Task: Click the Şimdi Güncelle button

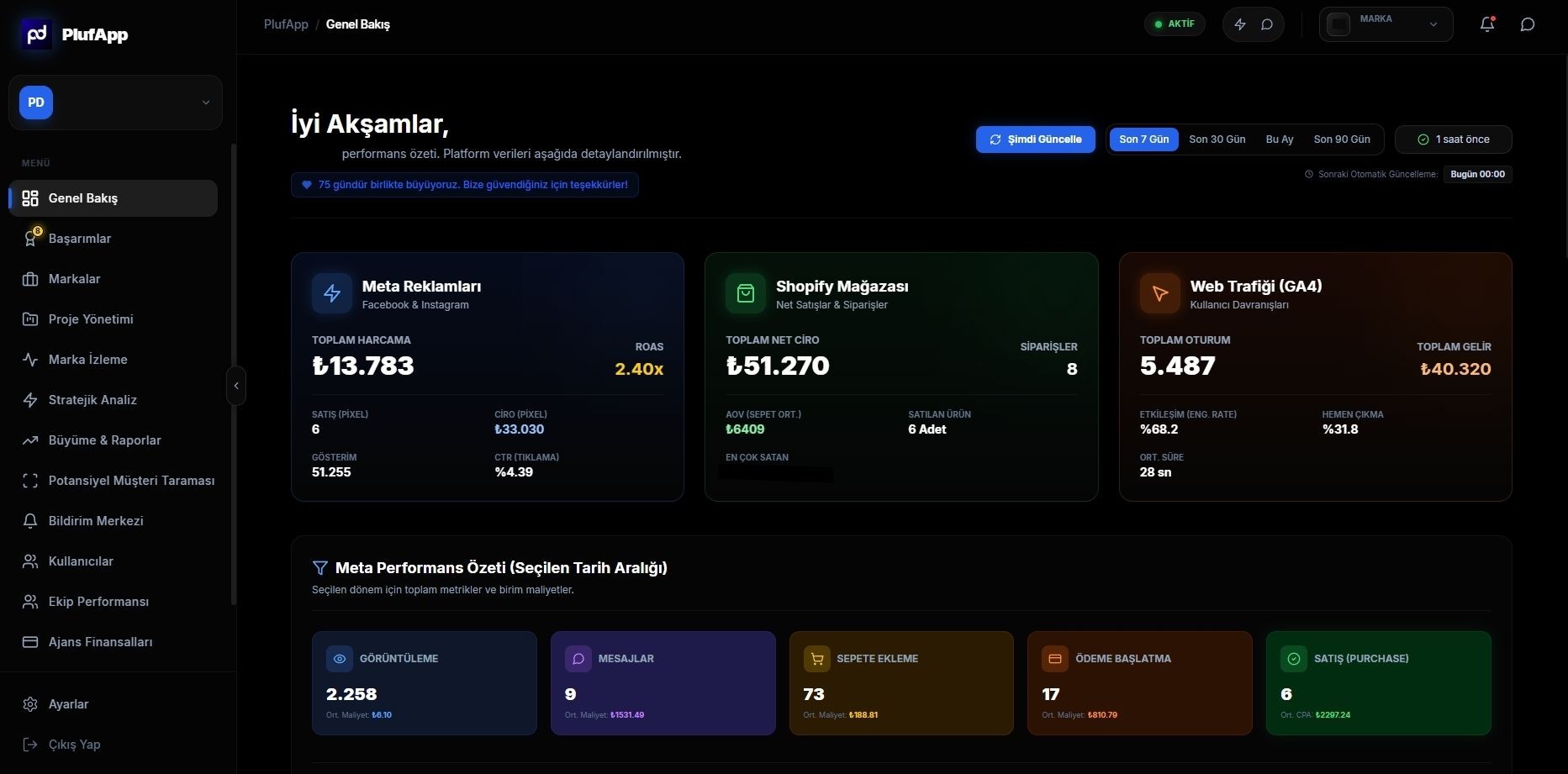Action: (1036, 140)
